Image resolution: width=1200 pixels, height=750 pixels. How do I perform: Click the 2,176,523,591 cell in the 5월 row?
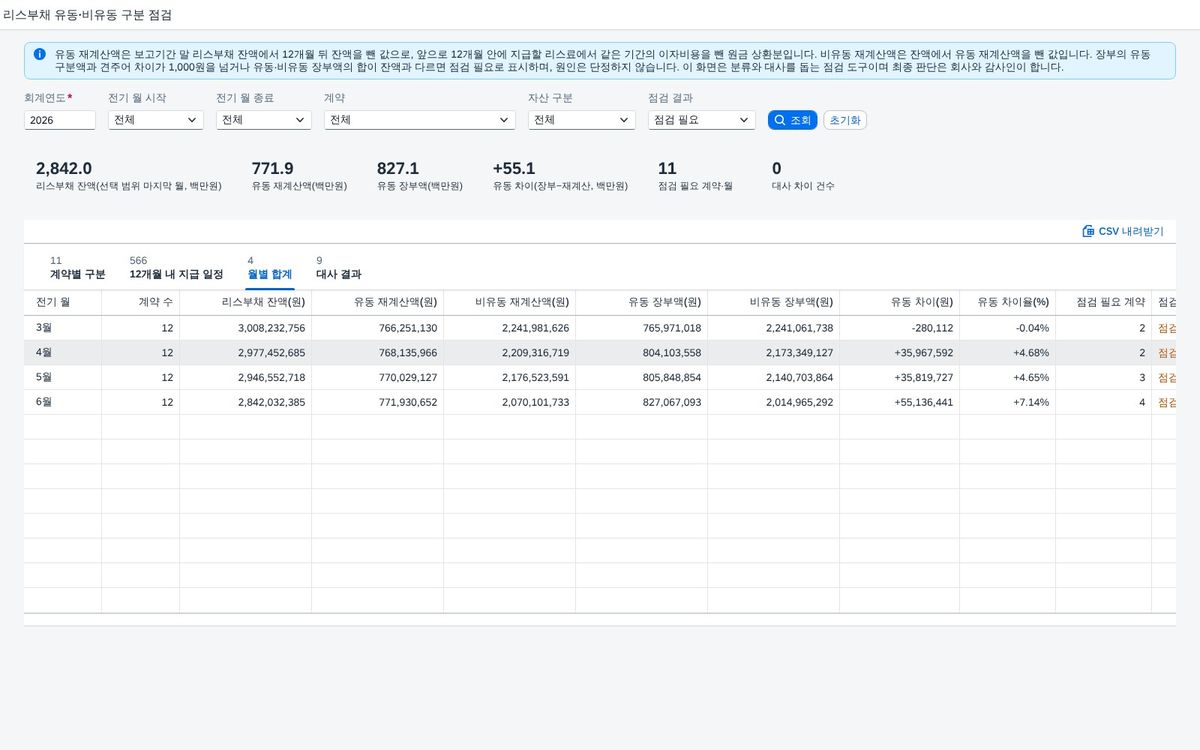pyautogui.click(x=510, y=378)
